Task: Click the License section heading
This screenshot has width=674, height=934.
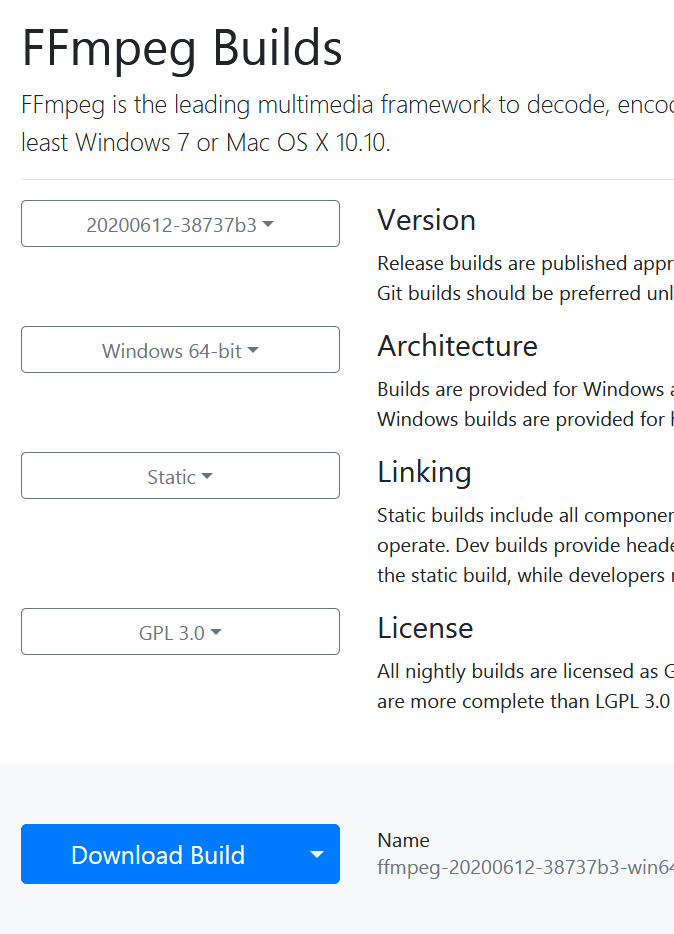Action: point(425,628)
